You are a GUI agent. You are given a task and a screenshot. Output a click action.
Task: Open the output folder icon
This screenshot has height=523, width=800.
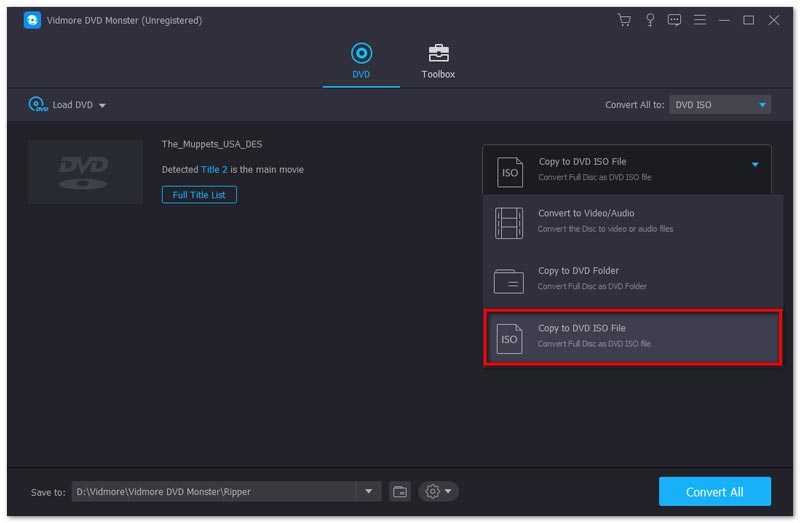(400, 491)
